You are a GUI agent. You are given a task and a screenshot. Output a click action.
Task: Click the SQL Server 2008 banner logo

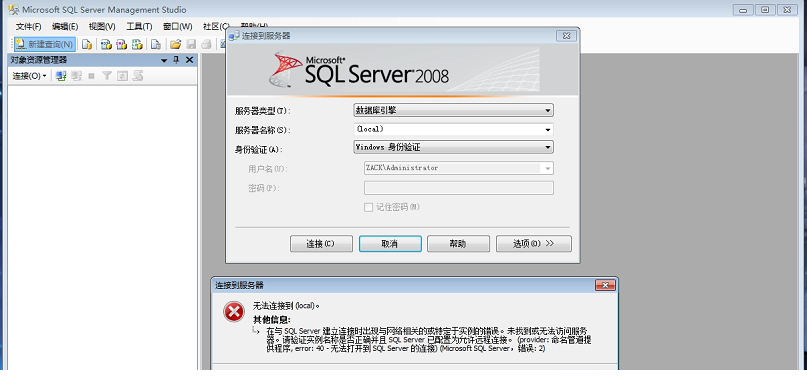tap(359, 69)
